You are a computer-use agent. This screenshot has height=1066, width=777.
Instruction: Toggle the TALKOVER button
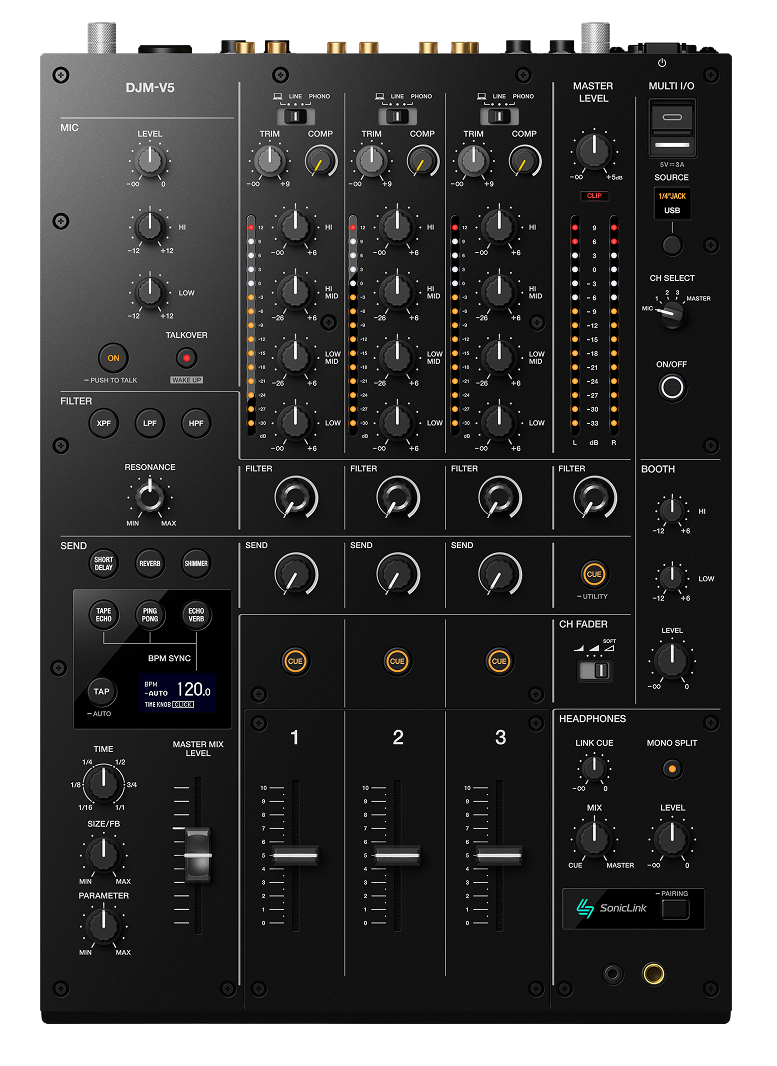(186, 358)
